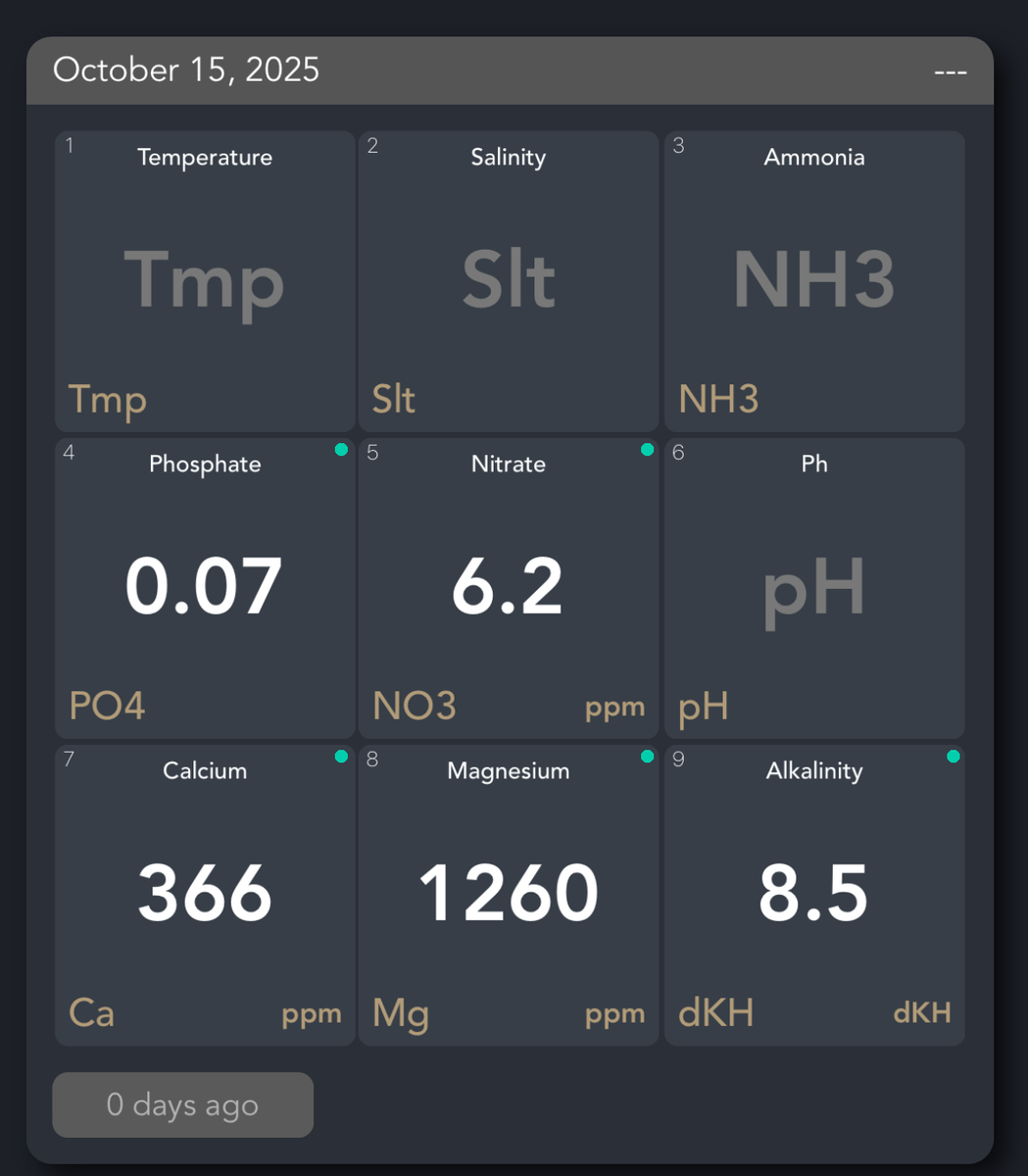Click the ppm unit on Nitrate tile
This screenshot has width=1028, height=1176.
614,708
